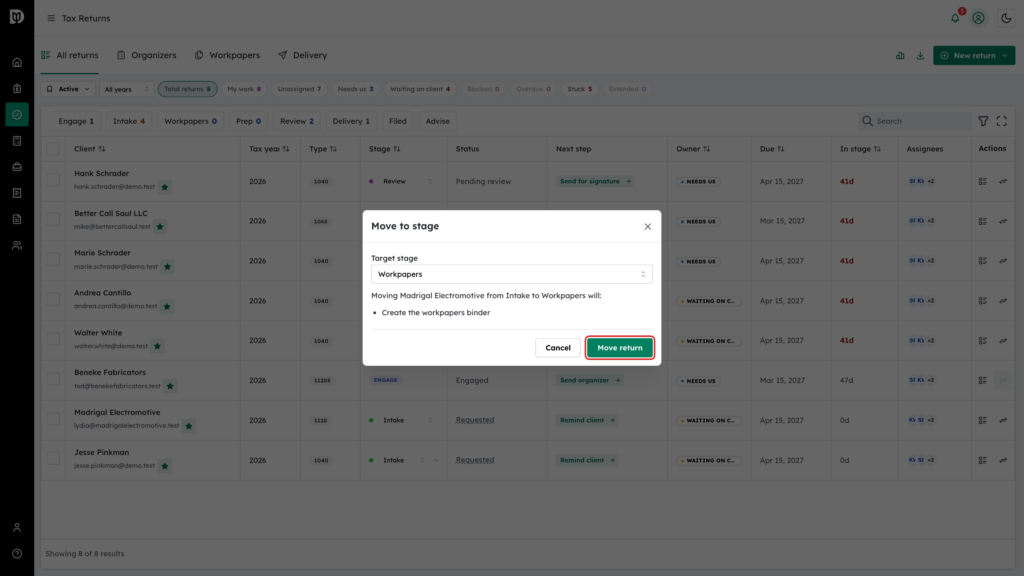Click Send organizer for Beneke Fabricators
1024x576 pixels.
tap(590, 381)
